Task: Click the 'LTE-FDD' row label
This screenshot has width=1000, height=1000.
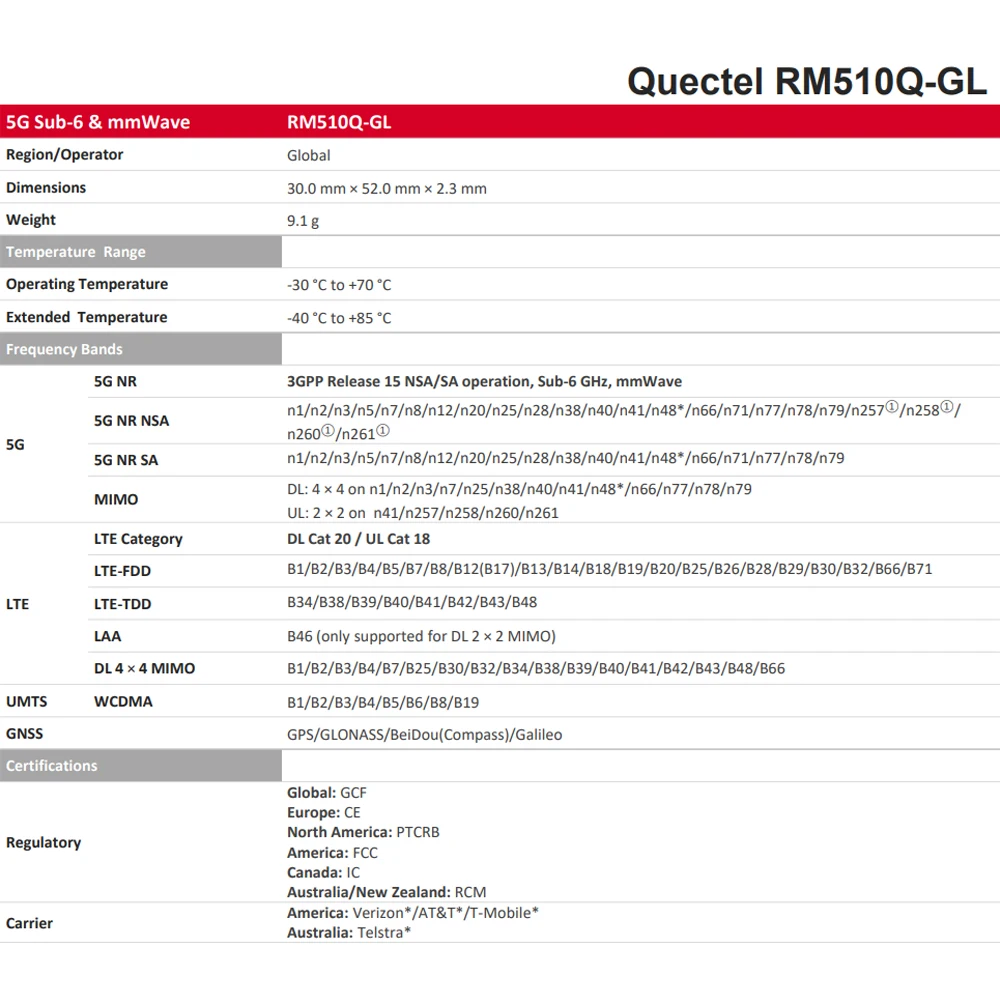Action: click(x=122, y=571)
